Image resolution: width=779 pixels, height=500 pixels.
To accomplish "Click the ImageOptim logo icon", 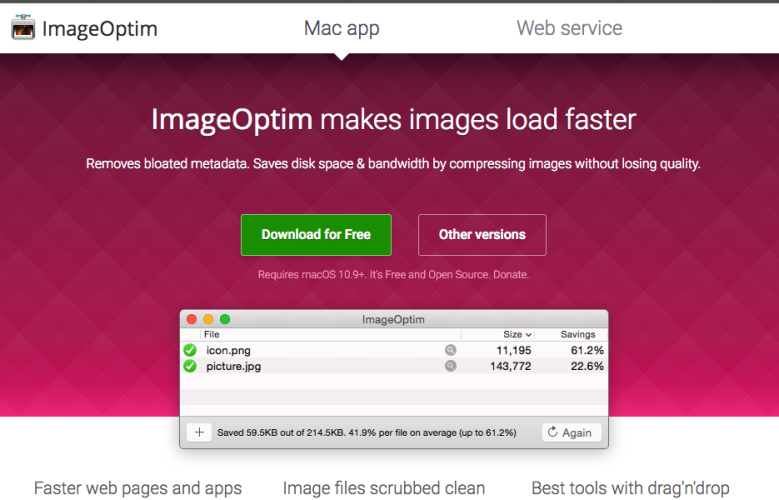I will click(x=23, y=27).
